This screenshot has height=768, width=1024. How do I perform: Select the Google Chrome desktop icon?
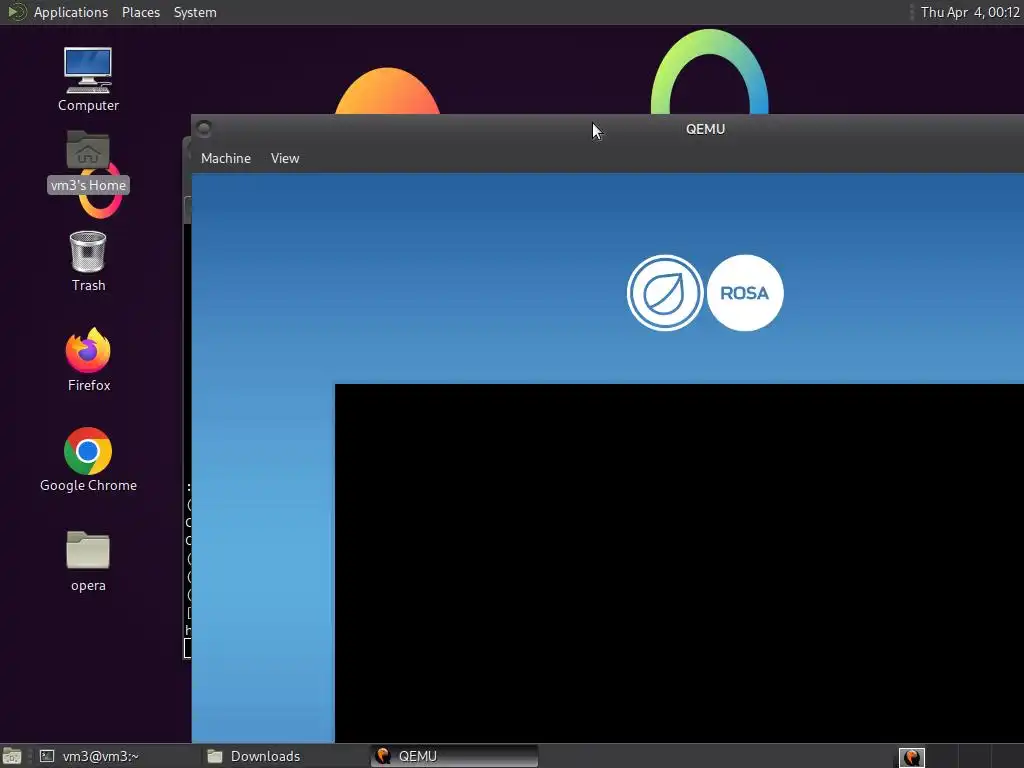[x=88, y=460]
